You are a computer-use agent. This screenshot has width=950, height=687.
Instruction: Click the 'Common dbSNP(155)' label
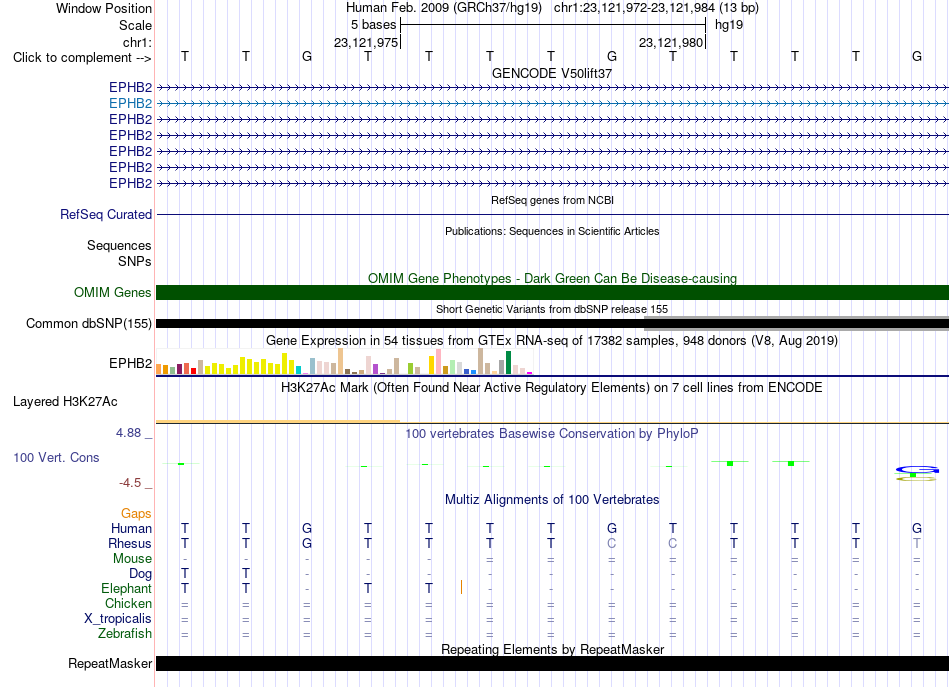click(88, 324)
